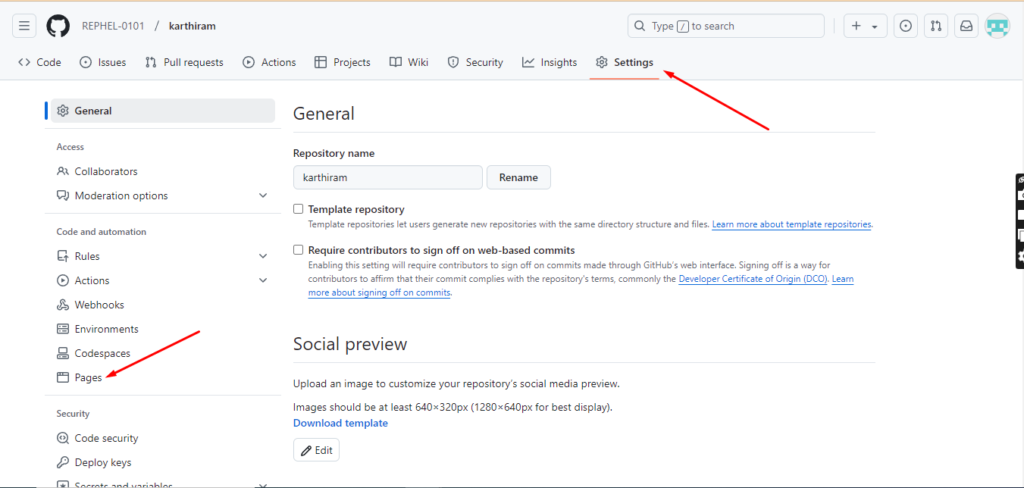Click the Edit social preview button
The image size is (1024, 488).
click(316, 450)
